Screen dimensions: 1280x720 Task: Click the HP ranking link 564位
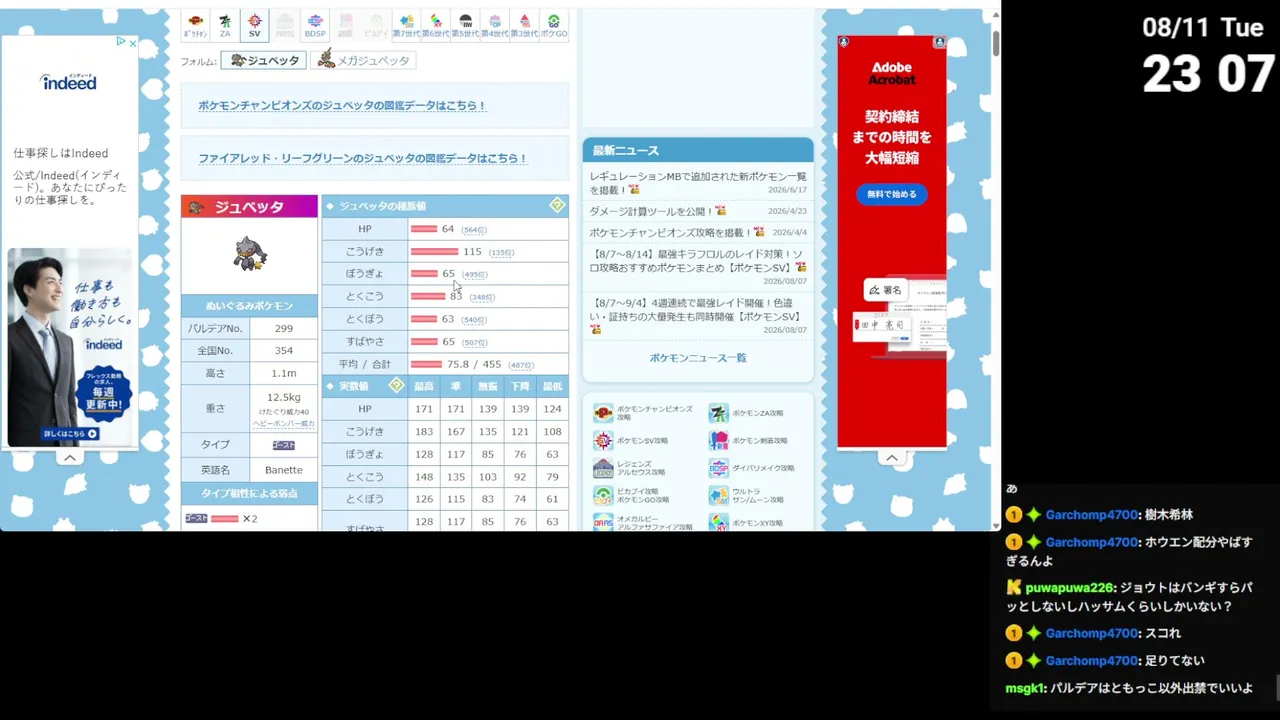tap(474, 230)
